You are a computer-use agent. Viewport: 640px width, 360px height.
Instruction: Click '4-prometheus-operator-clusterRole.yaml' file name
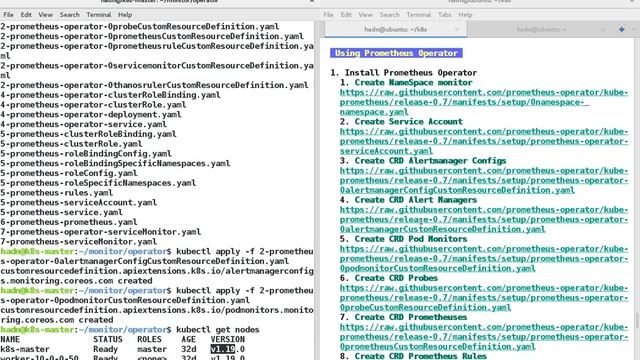click(93, 105)
